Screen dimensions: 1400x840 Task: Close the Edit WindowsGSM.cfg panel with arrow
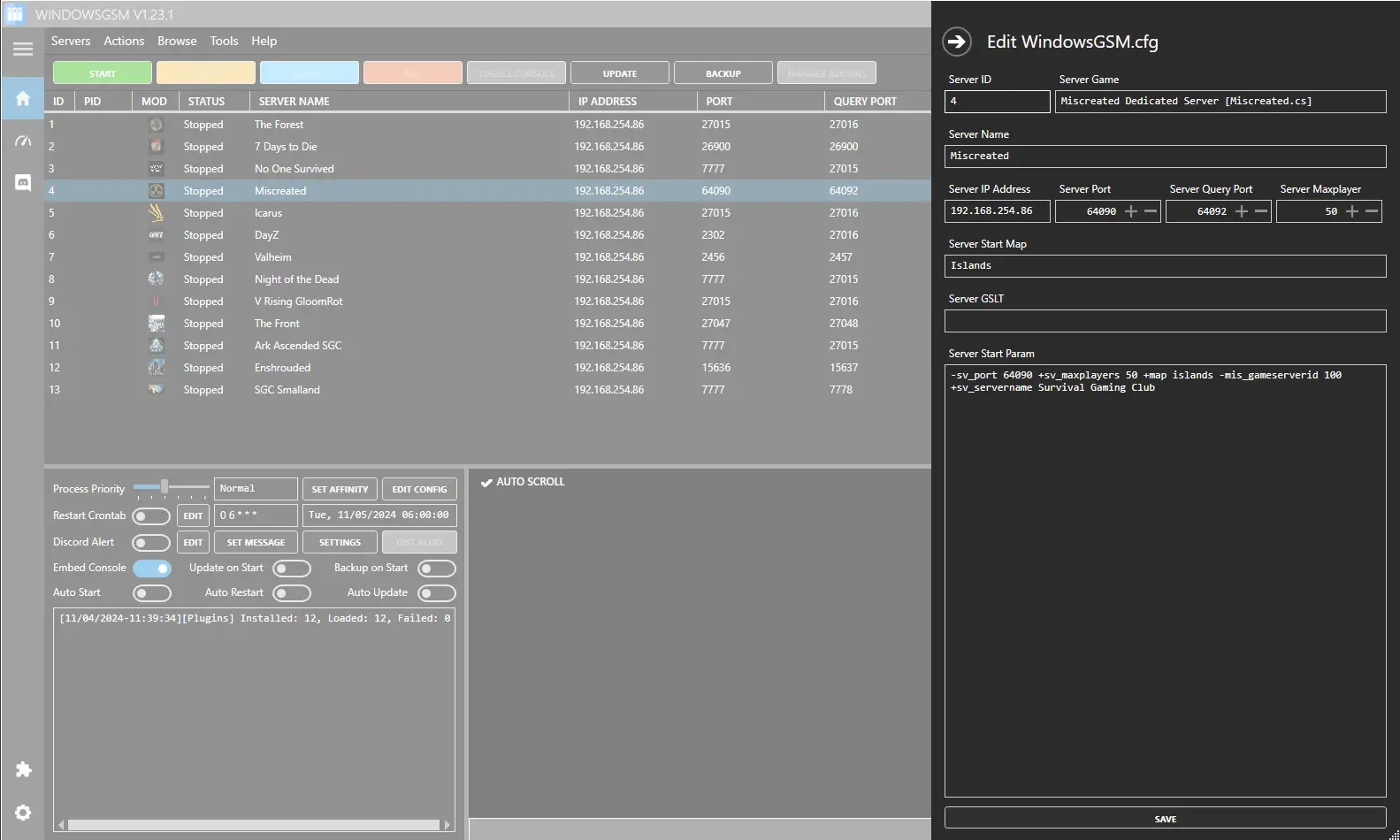pos(957,42)
